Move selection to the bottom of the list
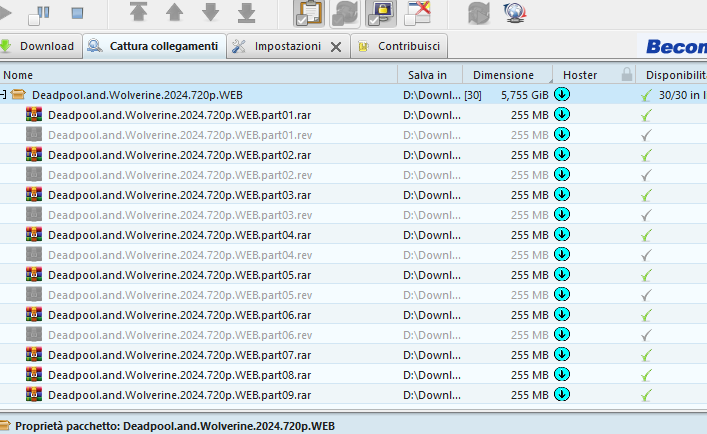707x434 pixels. pyautogui.click(x=247, y=12)
